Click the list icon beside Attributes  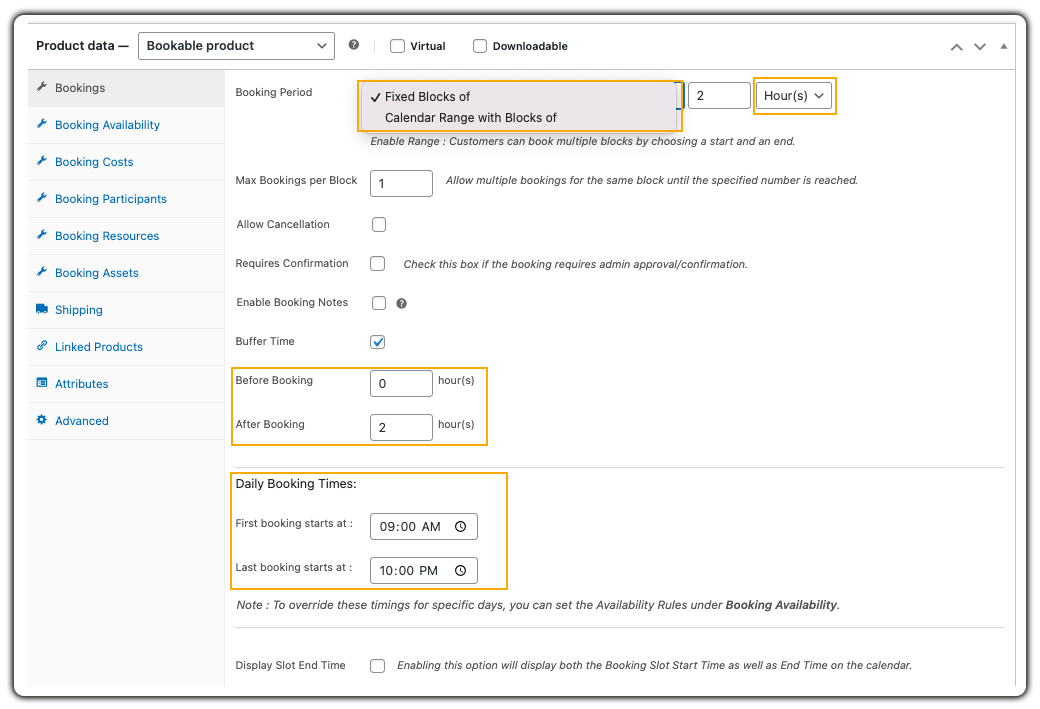click(x=42, y=383)
